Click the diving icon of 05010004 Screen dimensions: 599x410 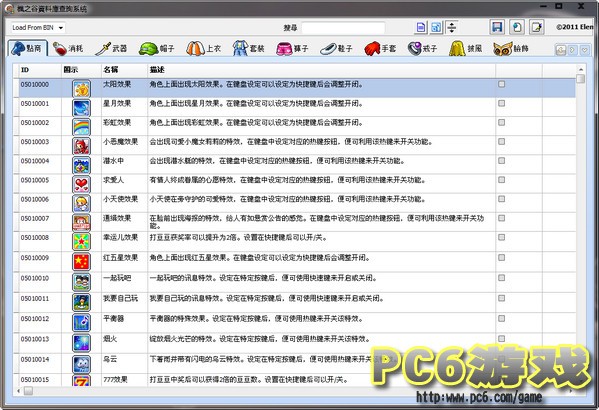tap(81, 165)
